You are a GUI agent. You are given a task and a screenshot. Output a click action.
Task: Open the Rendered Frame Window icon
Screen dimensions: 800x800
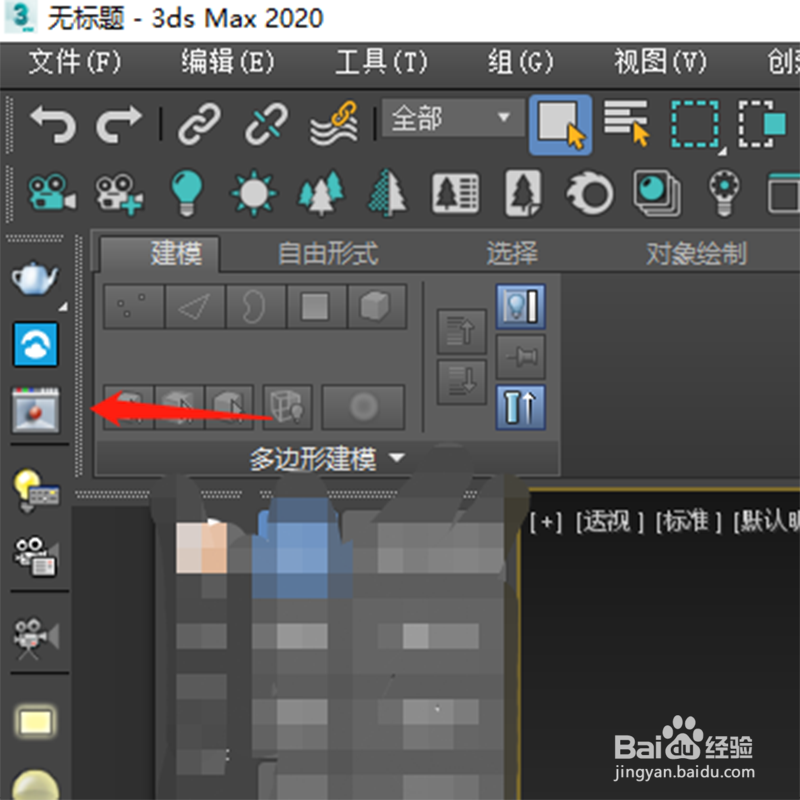(36, 411)
